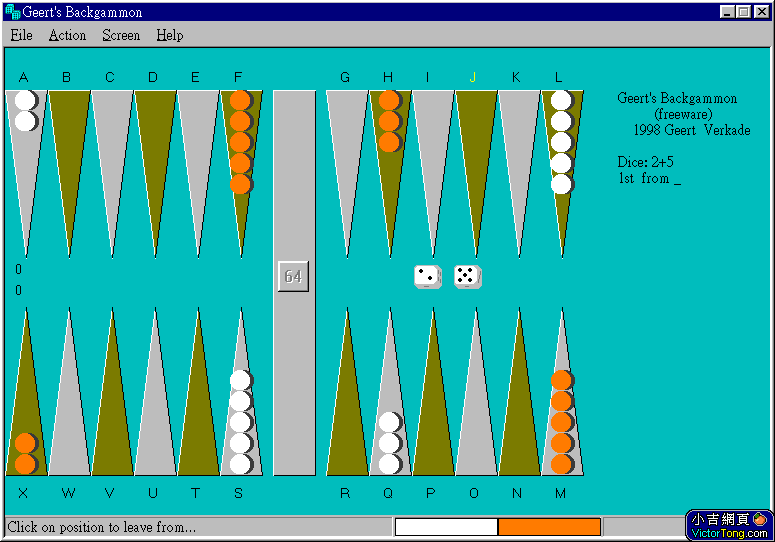
Task: Click the Geert's Backgammon app icon
Action: pyautogui.click(x=12, y=12)
